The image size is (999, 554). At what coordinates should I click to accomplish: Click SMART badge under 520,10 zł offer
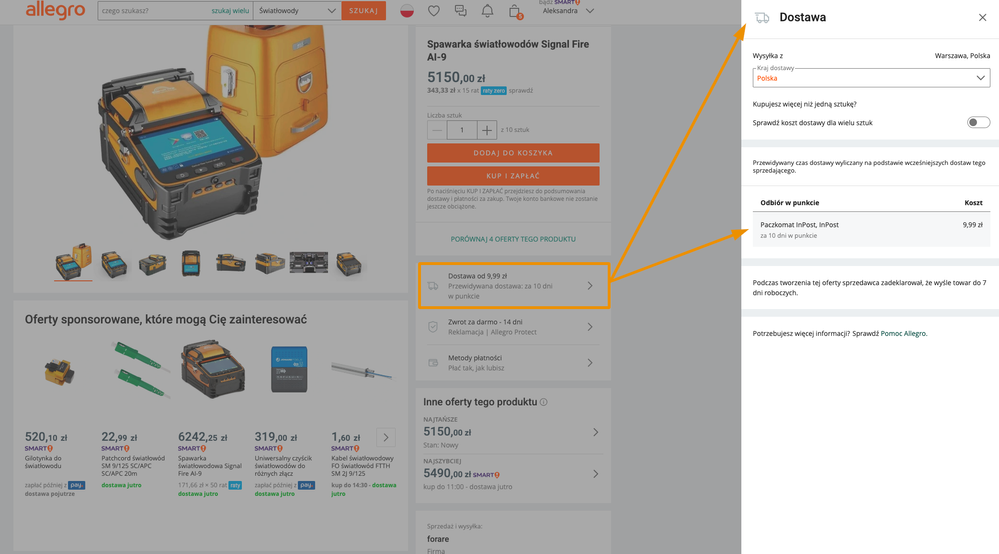point(38,448)
